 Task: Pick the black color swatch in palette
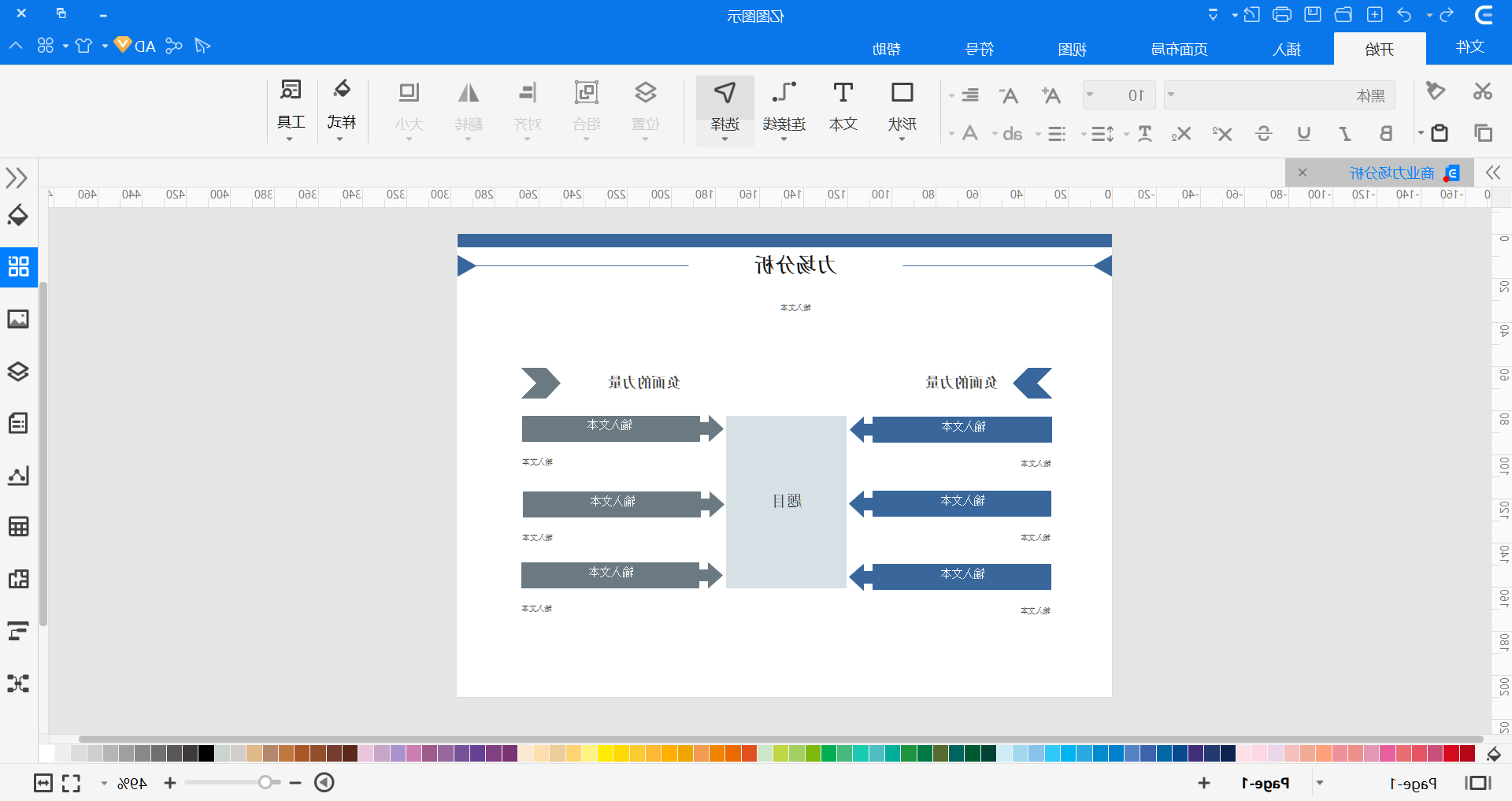(x=206, y=753)
